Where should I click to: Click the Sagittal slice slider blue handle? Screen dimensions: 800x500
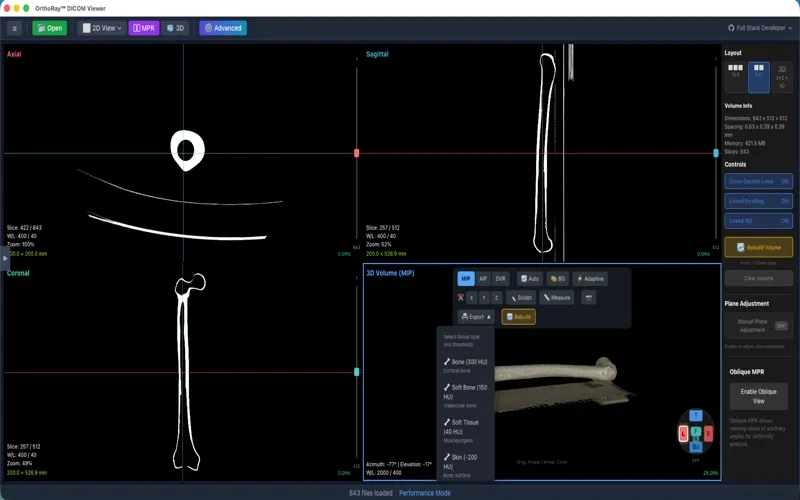tap(716, 153)
